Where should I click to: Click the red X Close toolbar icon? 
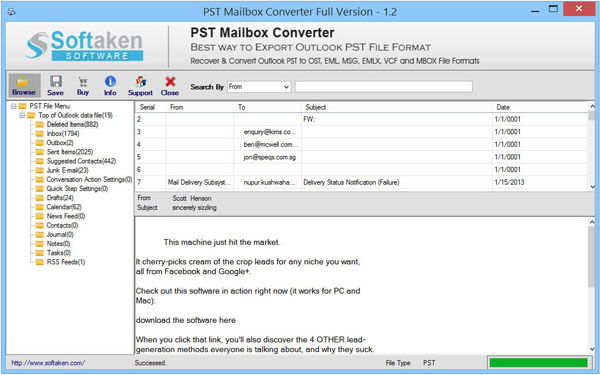170,82
